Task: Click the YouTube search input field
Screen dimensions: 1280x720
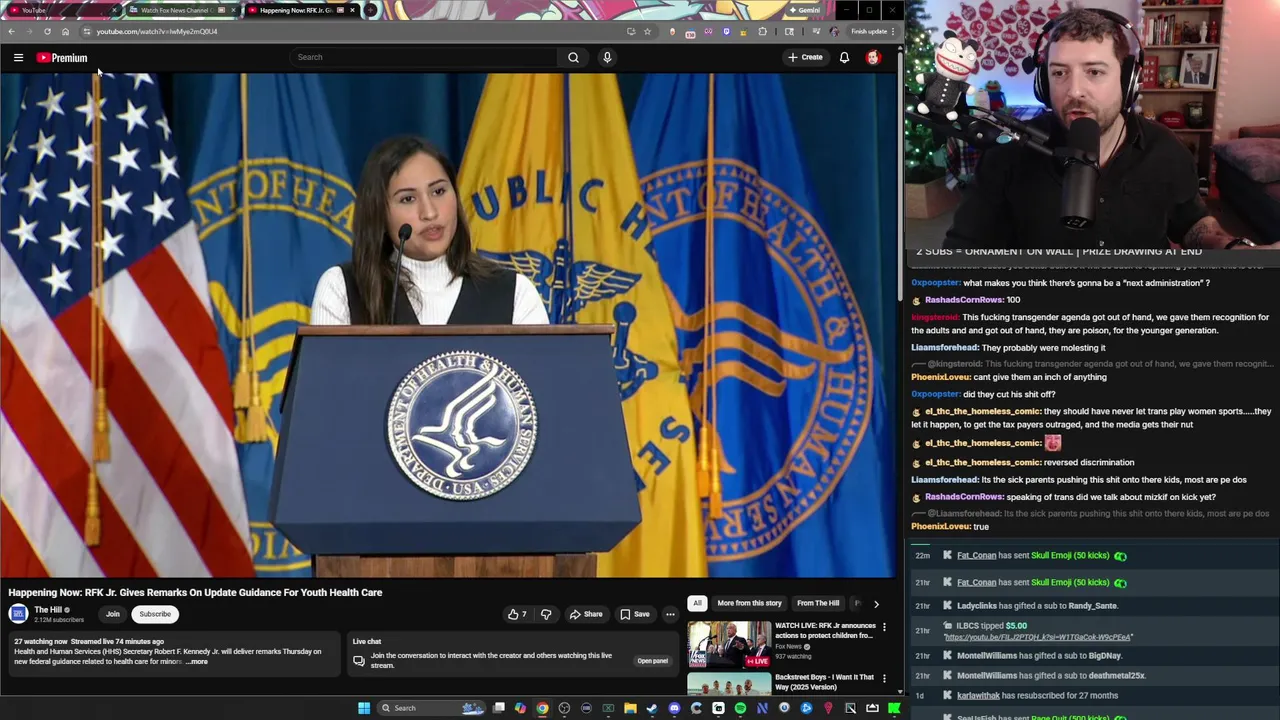Action: (x=425, y=57)
